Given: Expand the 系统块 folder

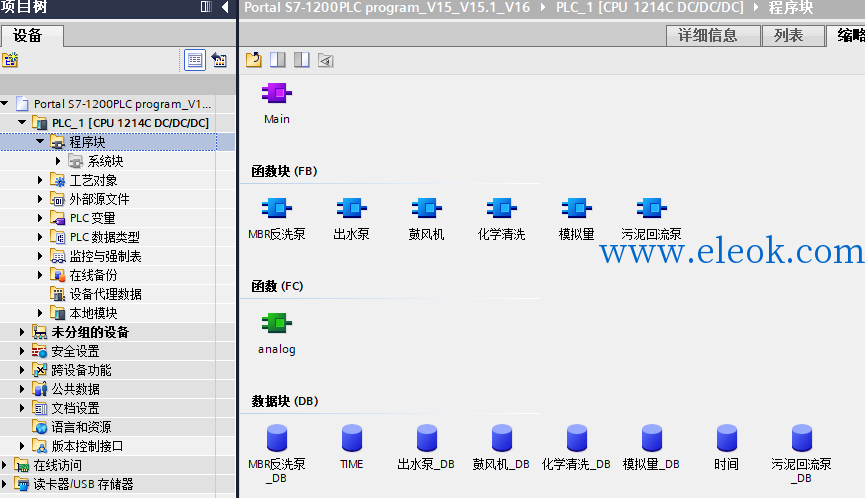Looking at the screenshot, I should click(x=58, y=160).
